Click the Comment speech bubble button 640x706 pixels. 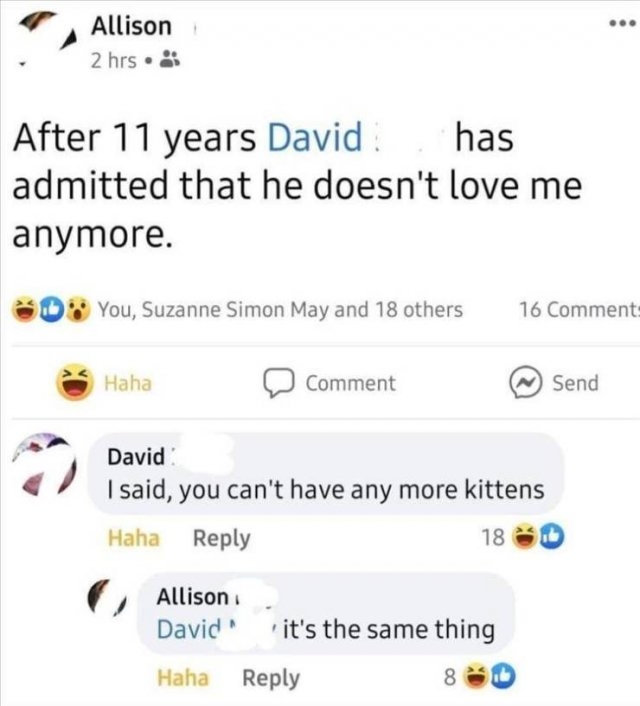click(330, 382)
